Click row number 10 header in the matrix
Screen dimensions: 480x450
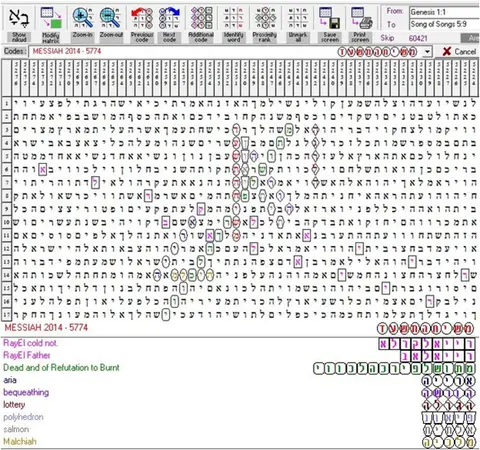pos(6,222)
